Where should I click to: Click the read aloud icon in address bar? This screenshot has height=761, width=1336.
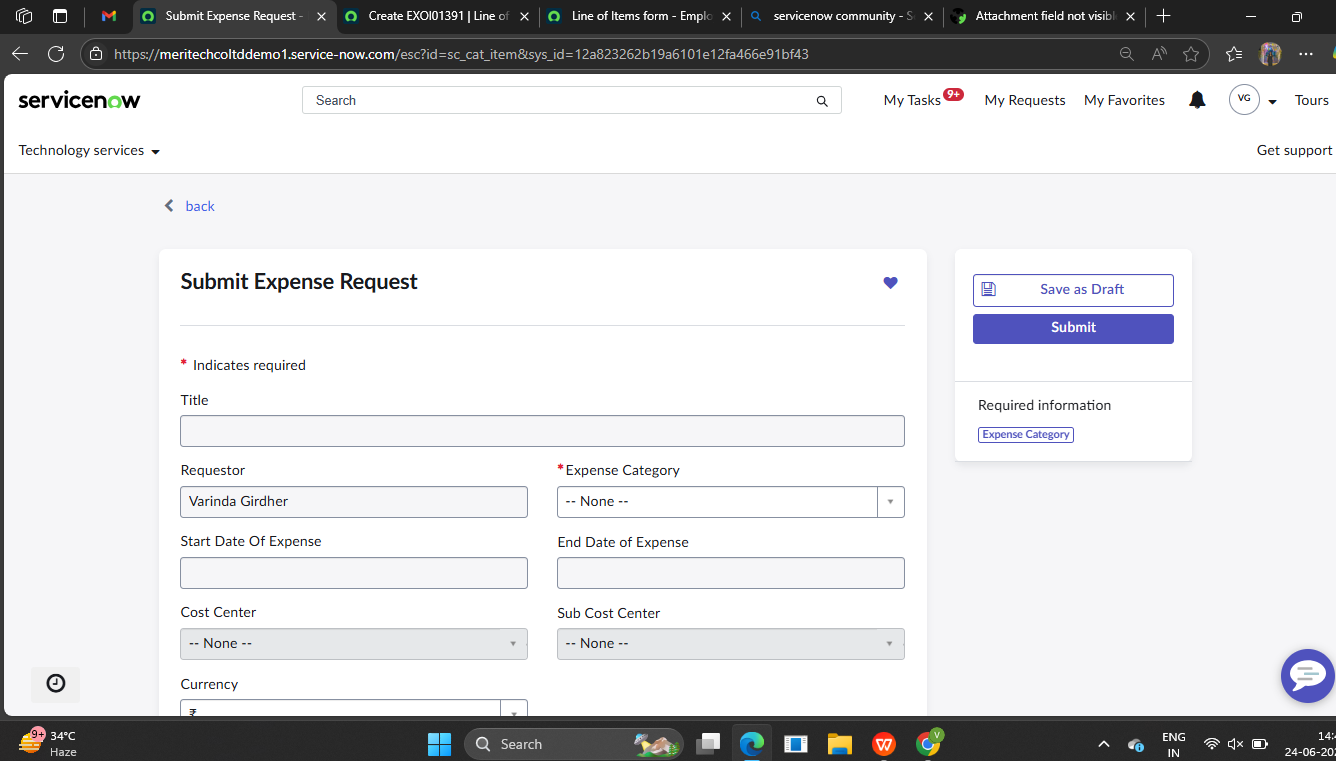click(1159, 54)
